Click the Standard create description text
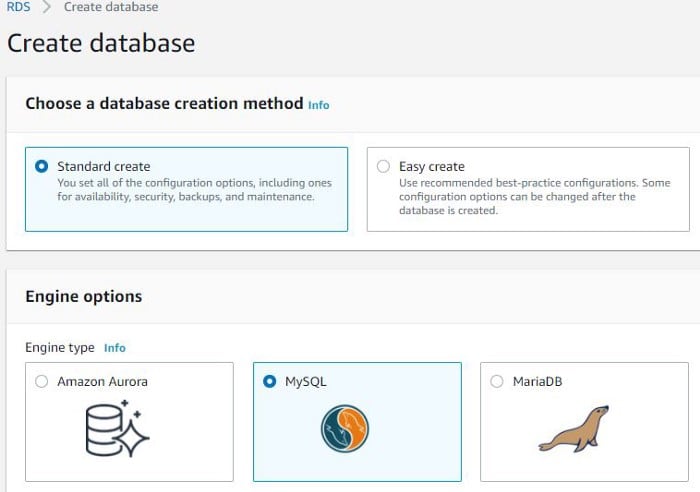Screen dimensions: 700x492 click(194, 190)
